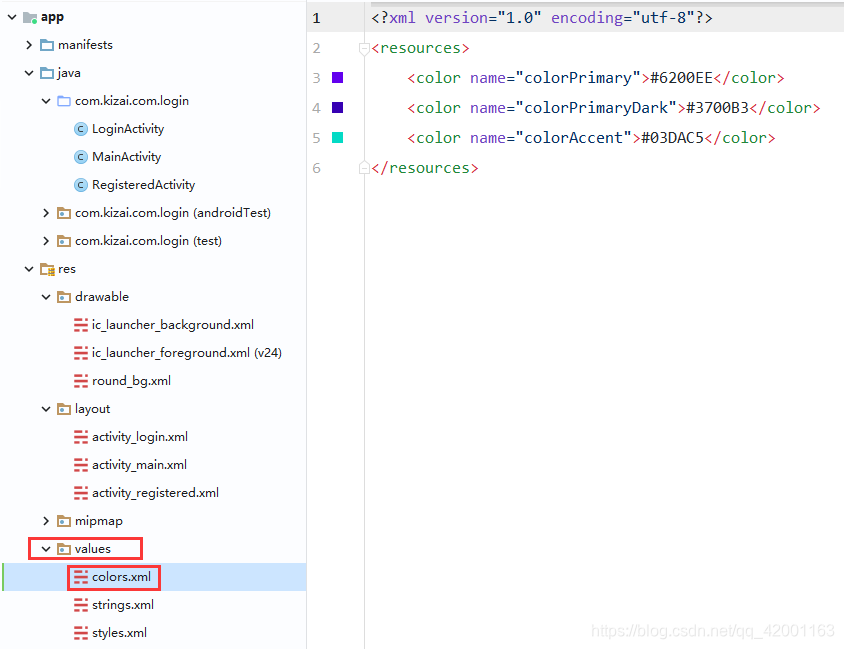Click the xml version declaration line
Image resolution: width=844 pixels, height=649 pixels.
[542, 18]
